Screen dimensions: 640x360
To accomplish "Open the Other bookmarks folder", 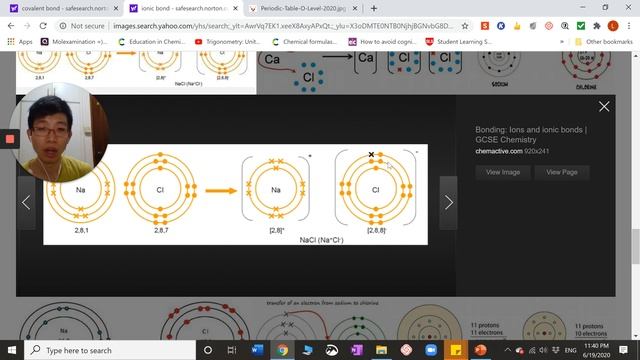I will pyautogui.click(x=604, y=42).
